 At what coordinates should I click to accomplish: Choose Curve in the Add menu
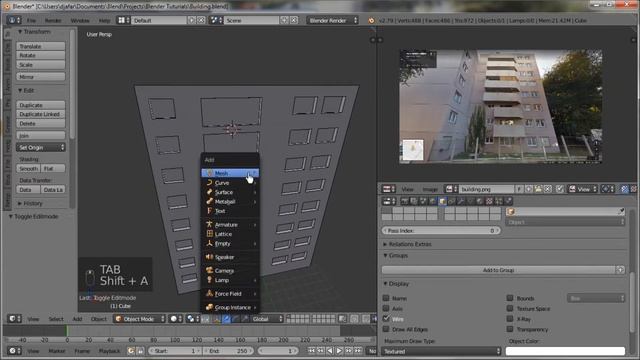pyautogui.click(x=230, y=182)
